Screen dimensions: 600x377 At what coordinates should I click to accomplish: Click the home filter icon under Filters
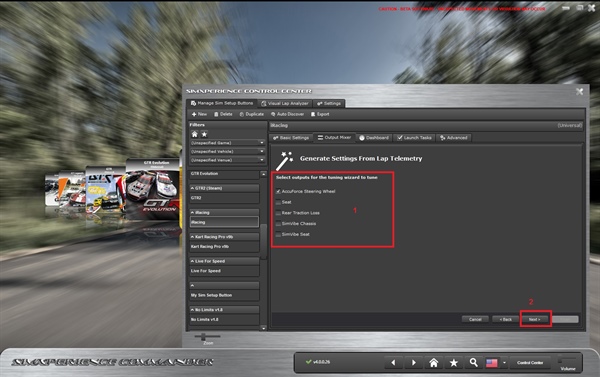pyautogui.click(x=194, y=134)
